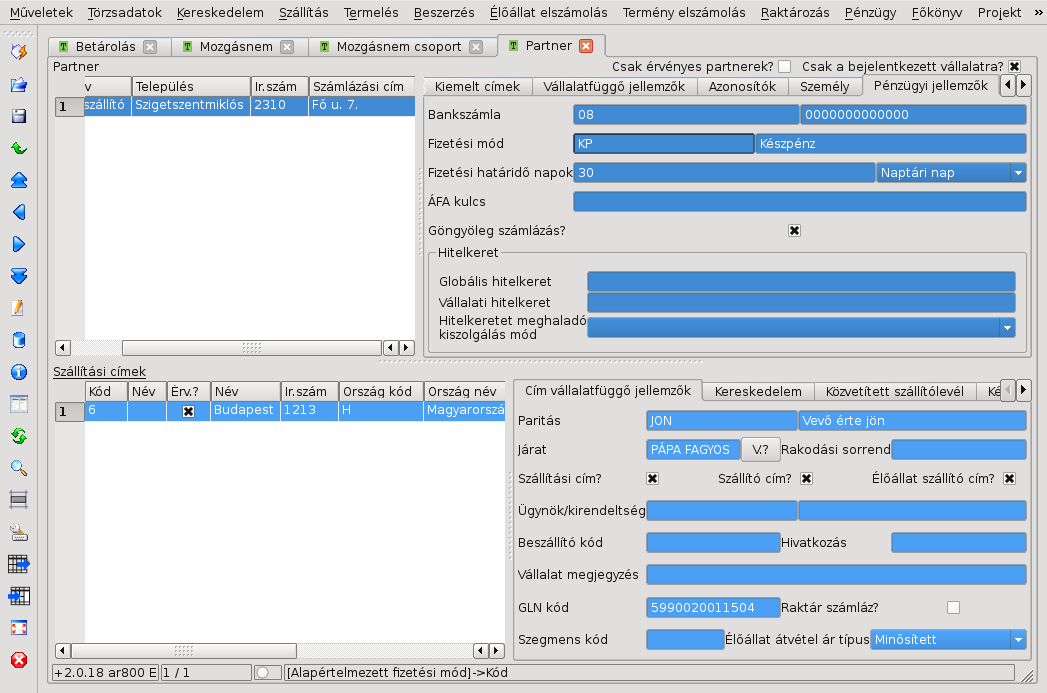Click the save floppy disk icon

tap(18, 117)
